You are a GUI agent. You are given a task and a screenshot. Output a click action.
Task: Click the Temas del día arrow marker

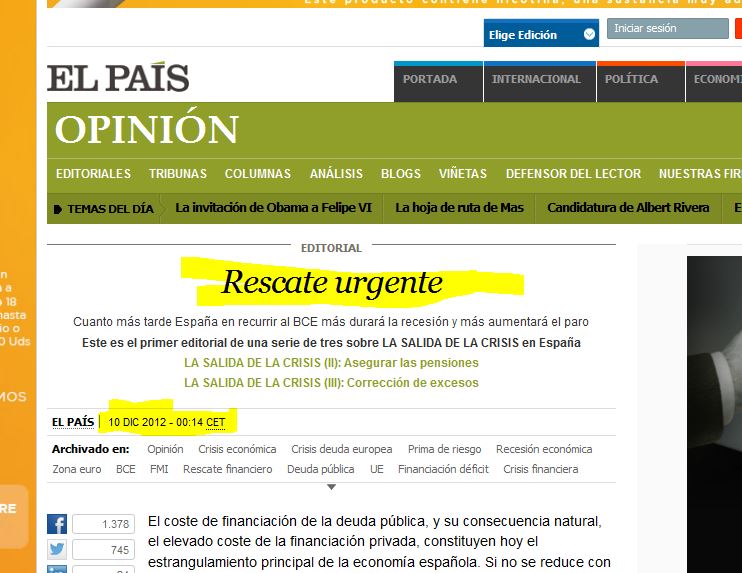tap(58, 209)
